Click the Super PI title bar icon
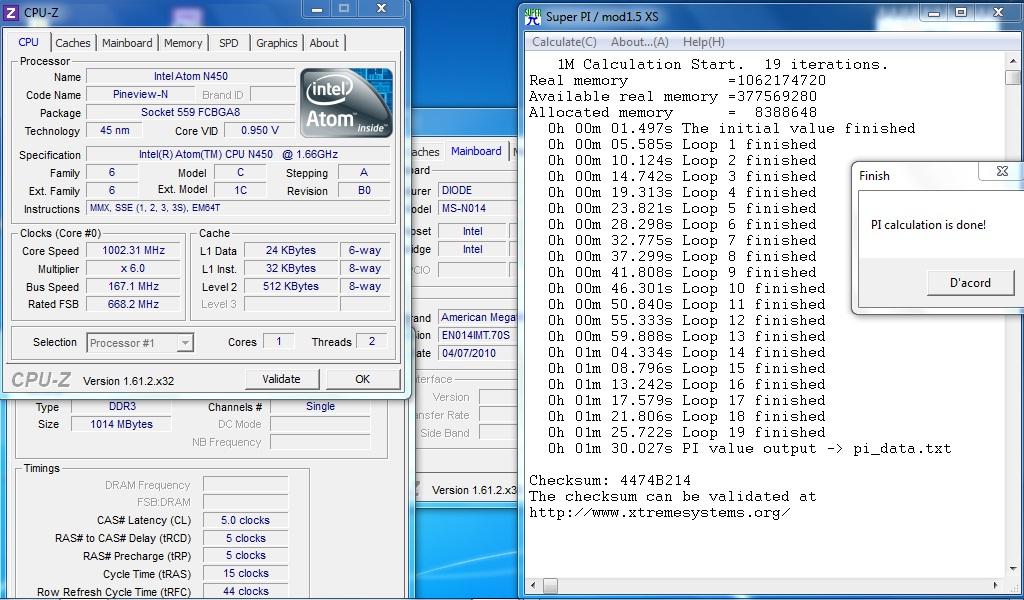This screenshot has height=600, width=1024. click(533, 16)
